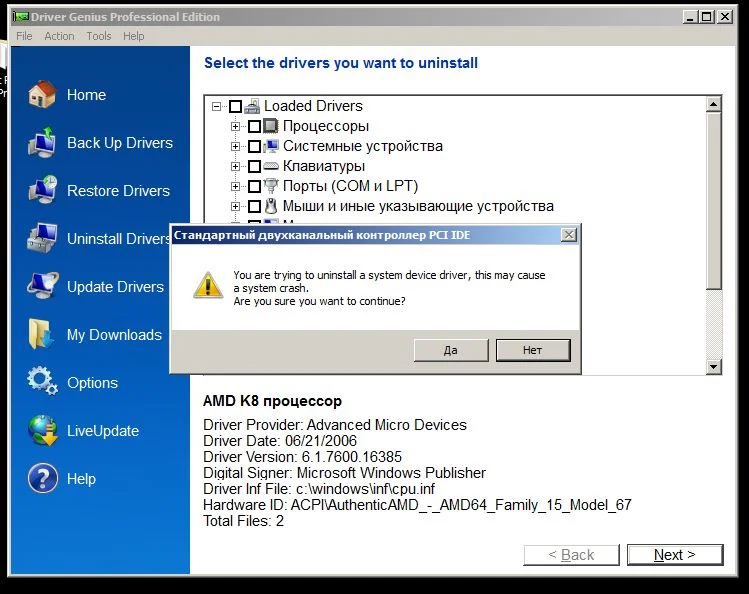Check the Мыши и иные указывающие устройства checkbox
749x594 pixels.
[x=255, y=206]
